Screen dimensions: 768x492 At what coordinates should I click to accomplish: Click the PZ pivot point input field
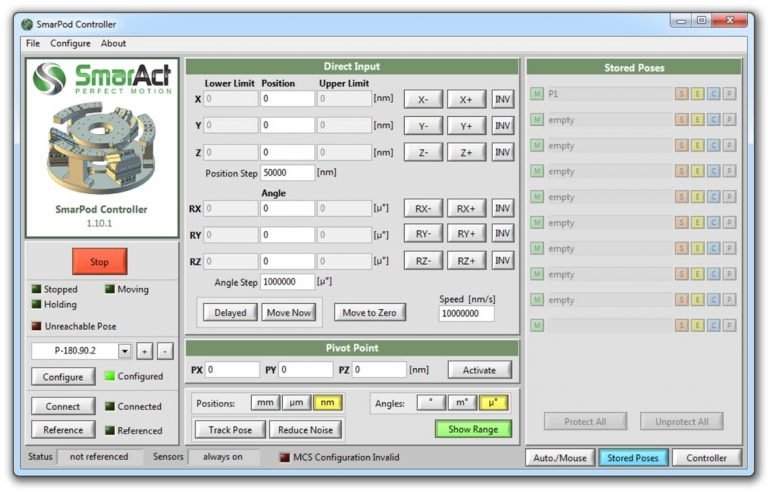point(379,369)
